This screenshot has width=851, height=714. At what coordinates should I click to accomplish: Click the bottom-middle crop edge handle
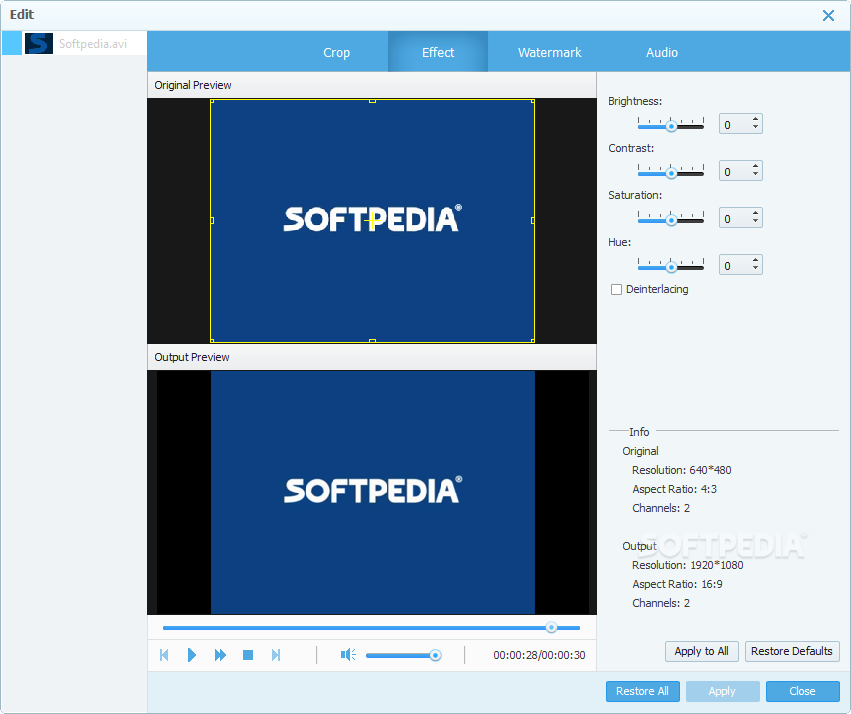click(x=372, y=341)
